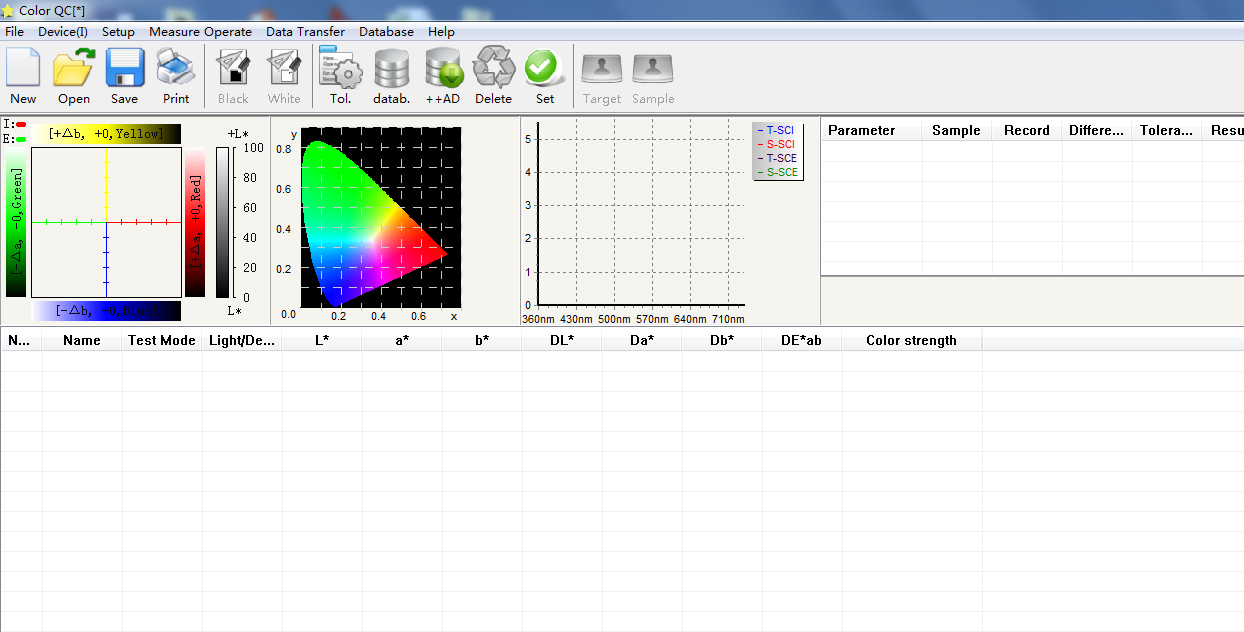Toggle the T-SCE legend entry
1244x632 pixels.
[x=777, y=158]
